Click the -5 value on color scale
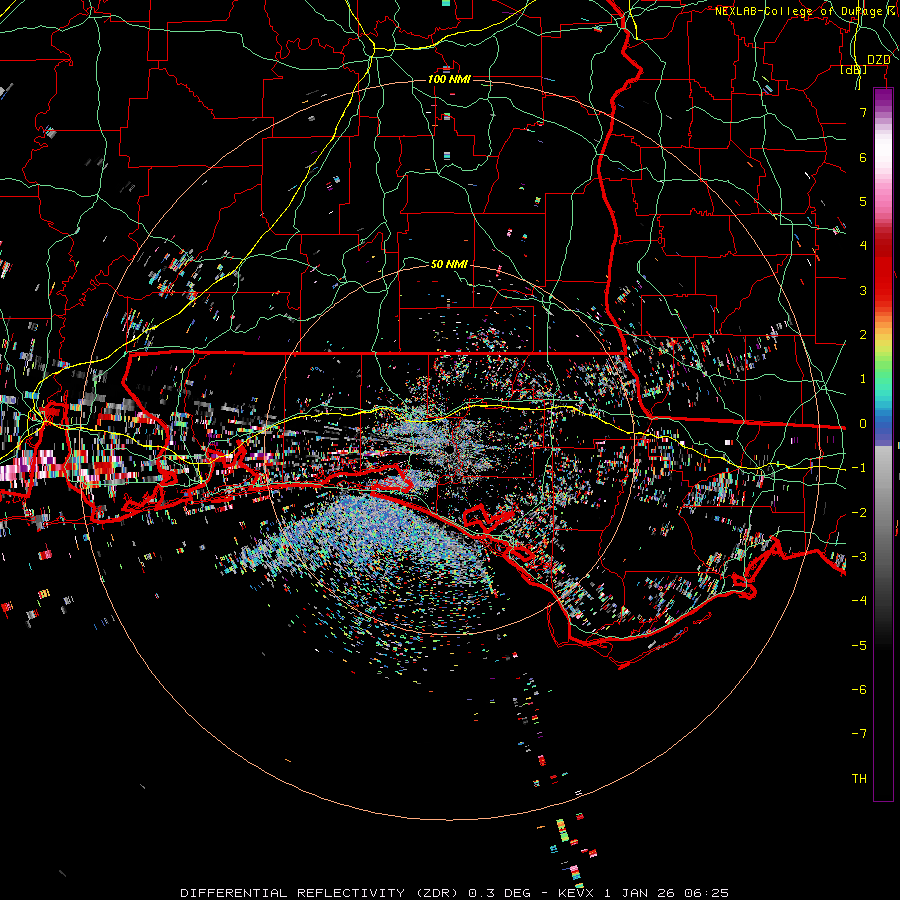Screen dimensions: 900x900 point(859,646)
